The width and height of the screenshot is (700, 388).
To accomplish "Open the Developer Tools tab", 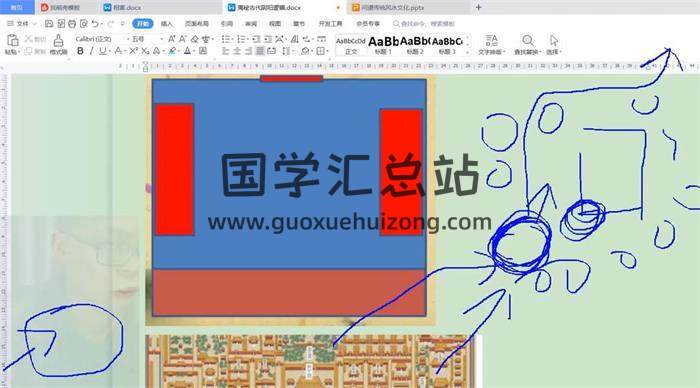I will [330, 24].
